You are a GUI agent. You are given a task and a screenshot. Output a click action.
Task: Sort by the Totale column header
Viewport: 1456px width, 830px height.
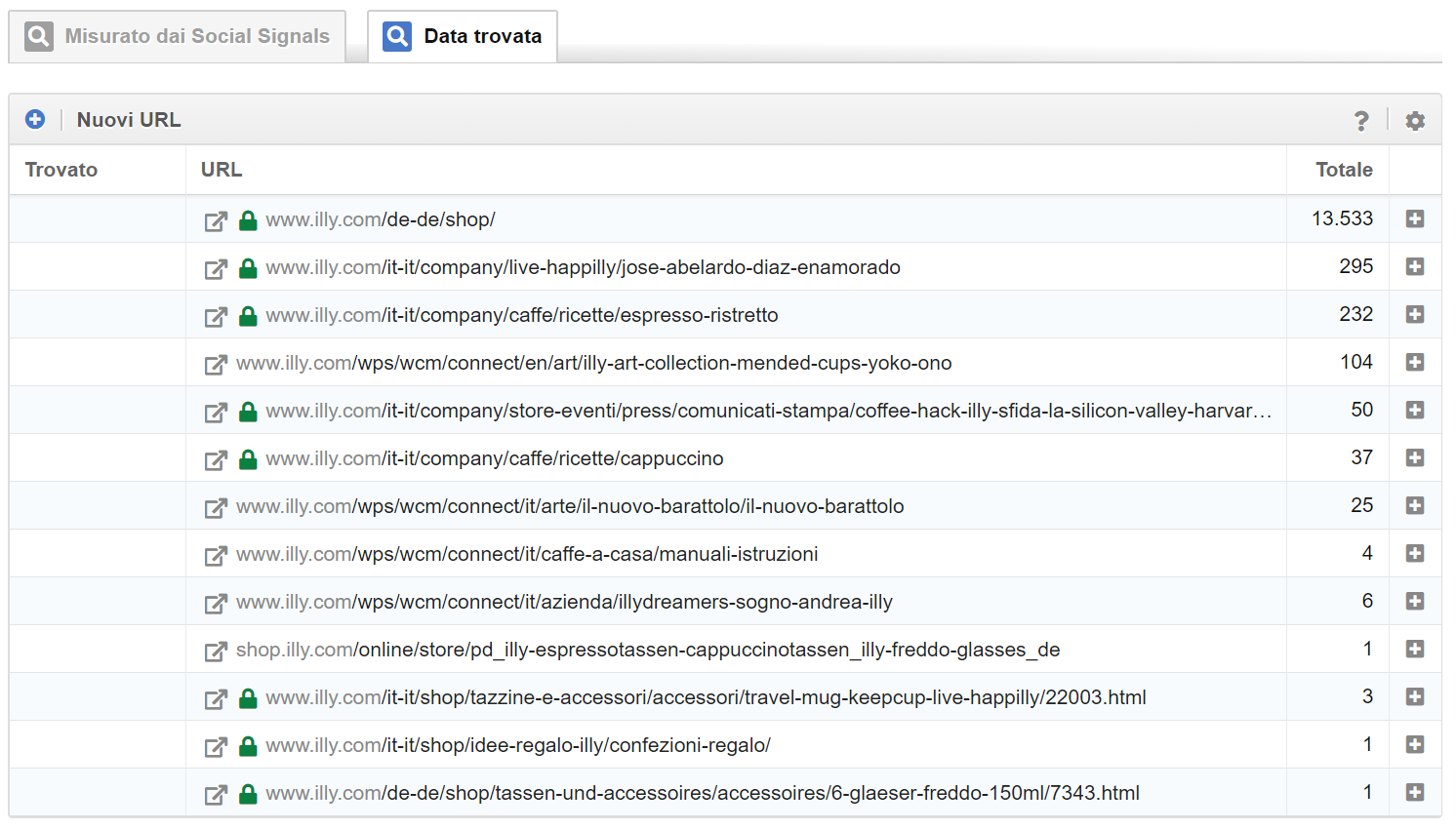coord(1343,170)
